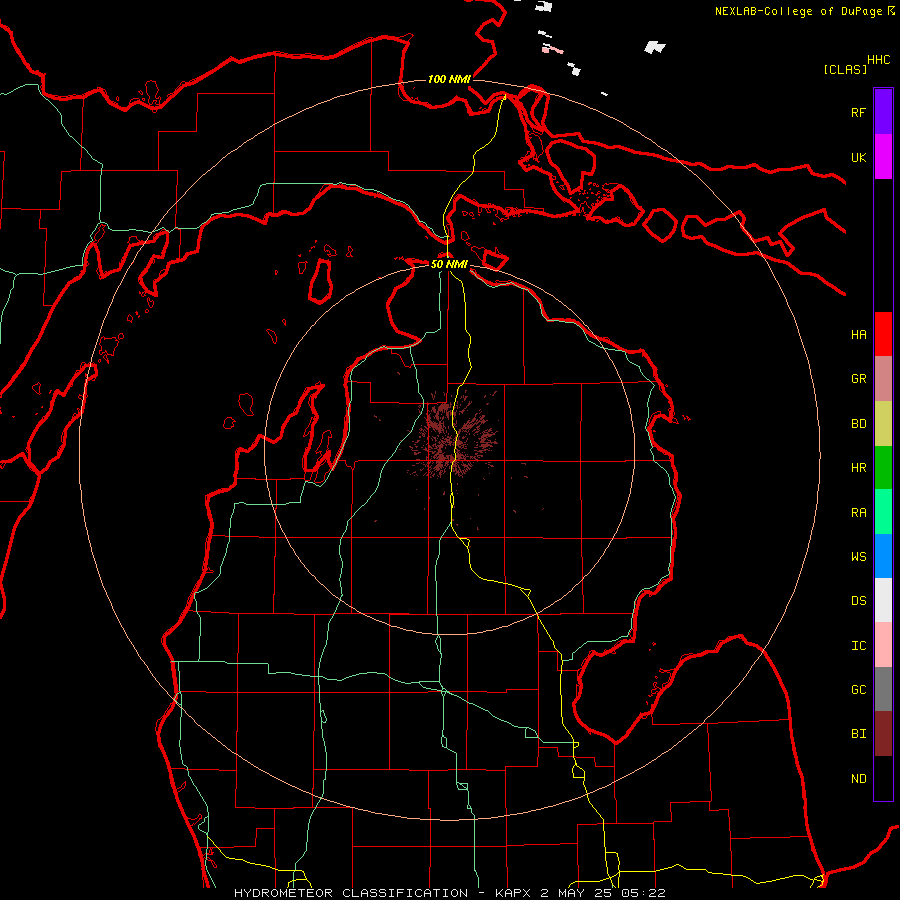
Task: Pick the RA mint legend swatch
Action: pyautogui.click(x=883, y=512)
